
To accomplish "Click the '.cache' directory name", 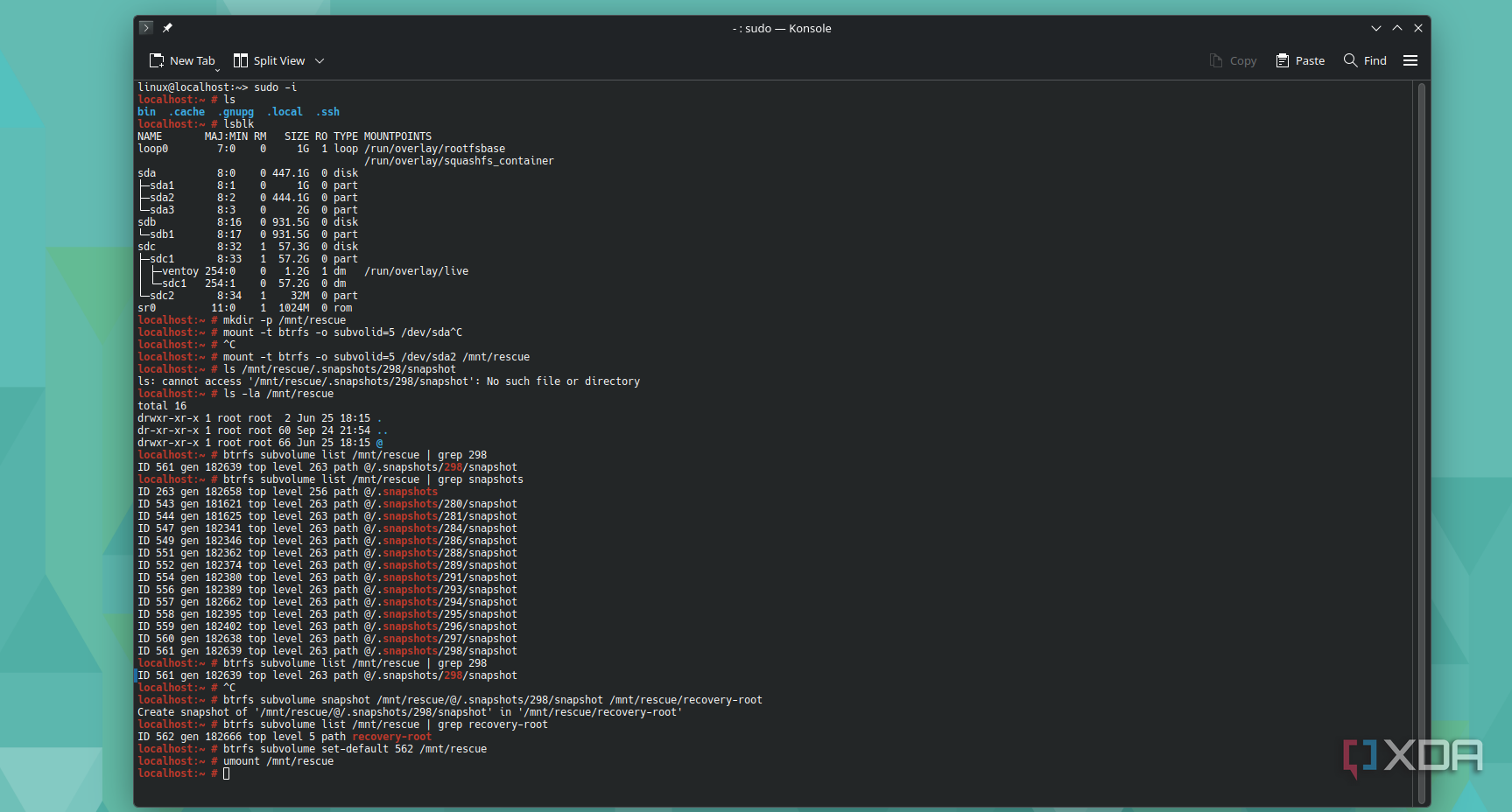I will pos(186,112).
